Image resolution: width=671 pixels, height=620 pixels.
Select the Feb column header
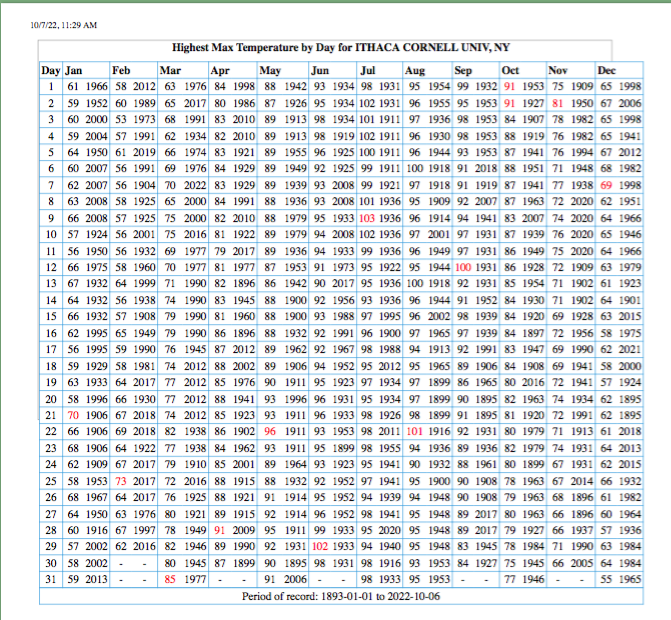click(121, 71)
